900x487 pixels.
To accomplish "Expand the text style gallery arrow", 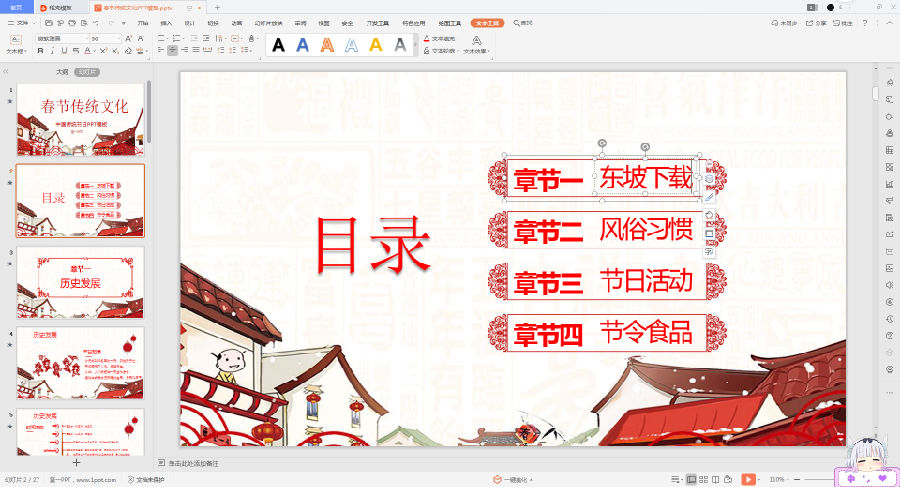I will point(415,44).
